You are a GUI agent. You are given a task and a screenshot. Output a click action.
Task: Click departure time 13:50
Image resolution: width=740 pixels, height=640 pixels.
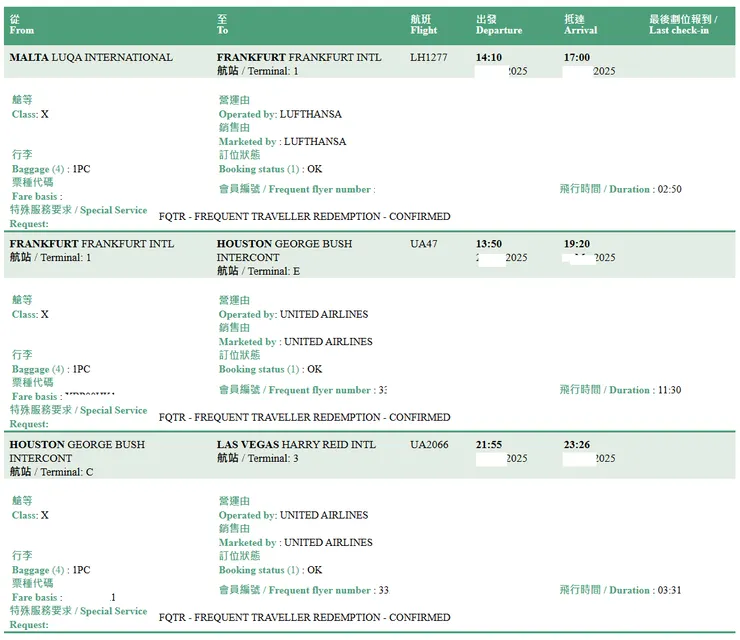(x=488, y=244)
